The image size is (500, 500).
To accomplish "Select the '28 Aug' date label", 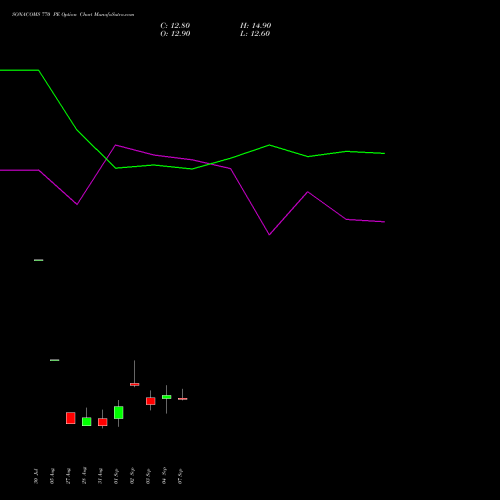I will click(84, 476).
